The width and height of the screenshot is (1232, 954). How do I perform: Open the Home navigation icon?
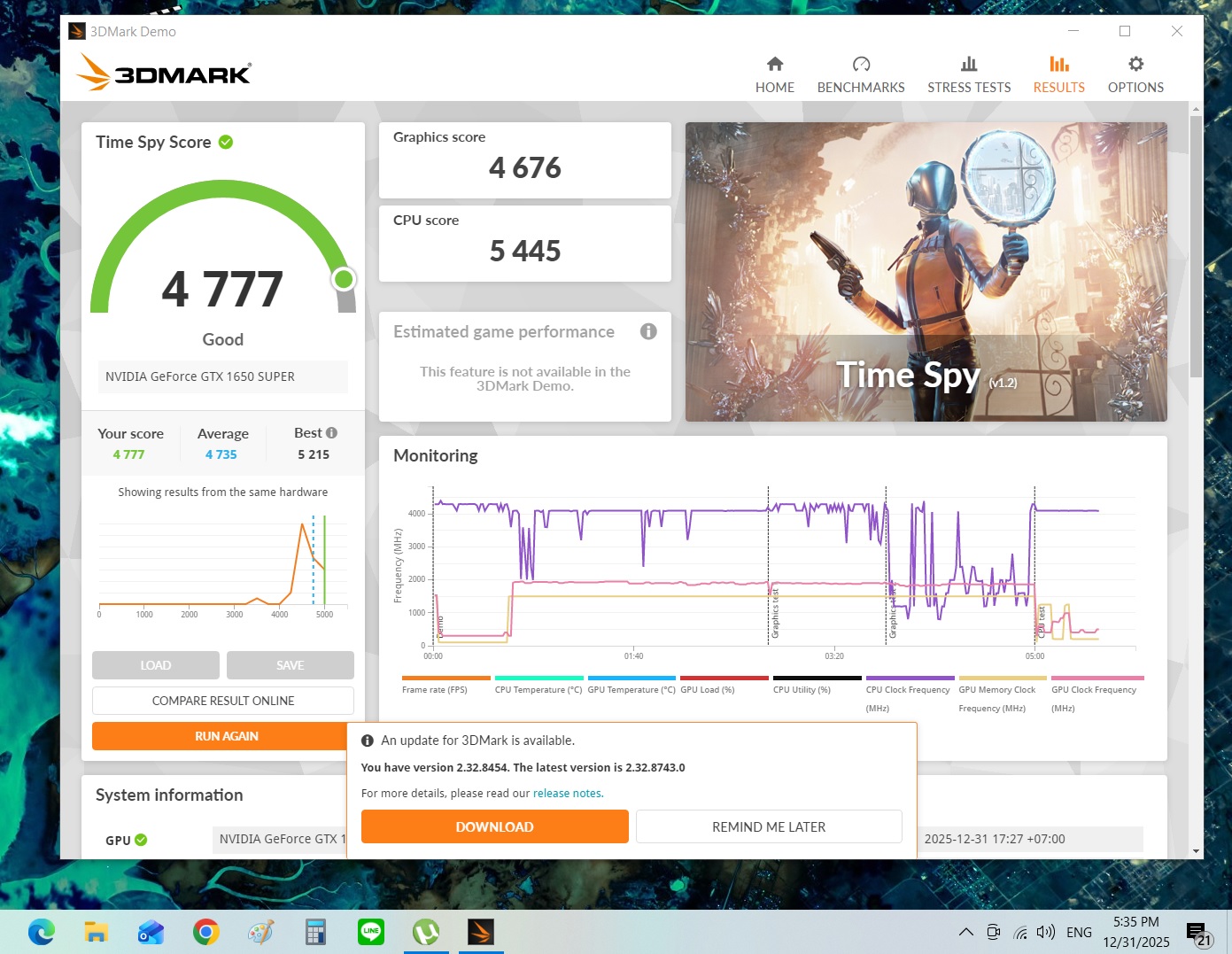click(774, 65)
